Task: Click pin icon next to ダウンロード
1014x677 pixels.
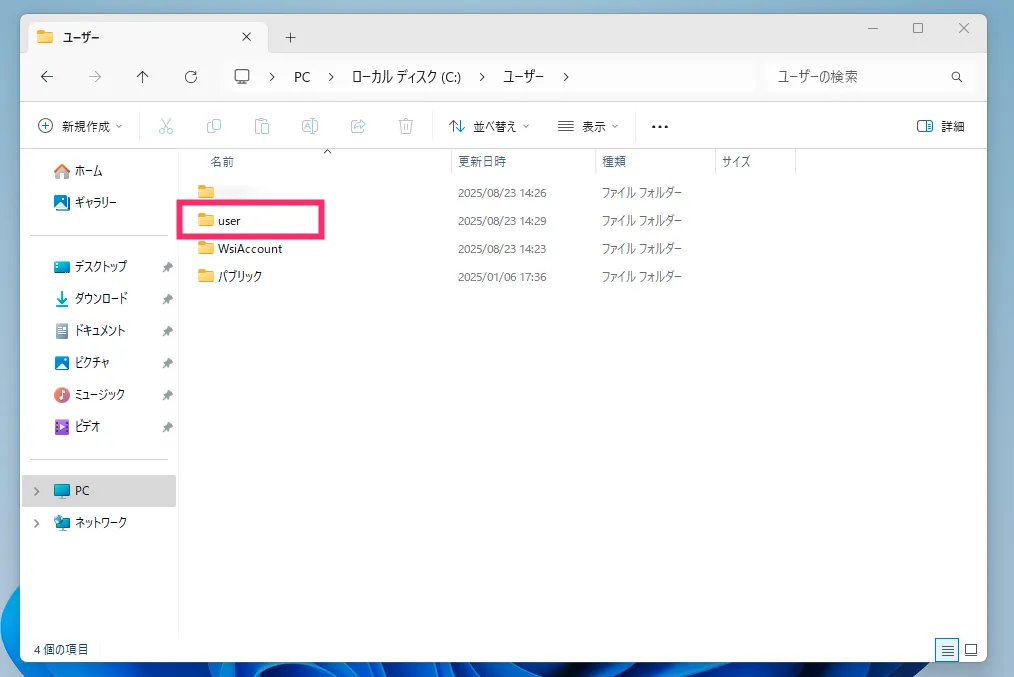Action: (167, 299)
